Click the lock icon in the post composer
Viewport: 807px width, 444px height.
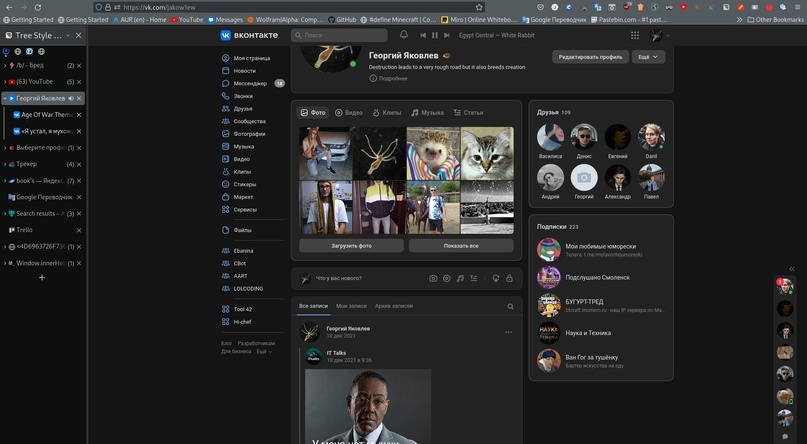(509, 278)
